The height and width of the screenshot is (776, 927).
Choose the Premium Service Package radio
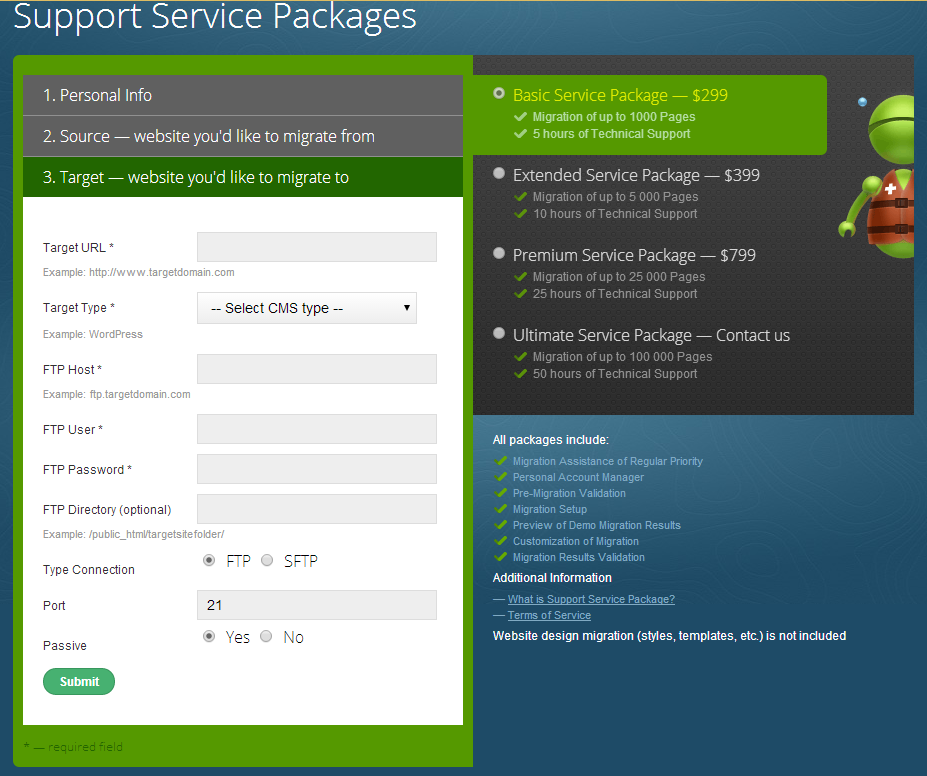tap(499, 254)
